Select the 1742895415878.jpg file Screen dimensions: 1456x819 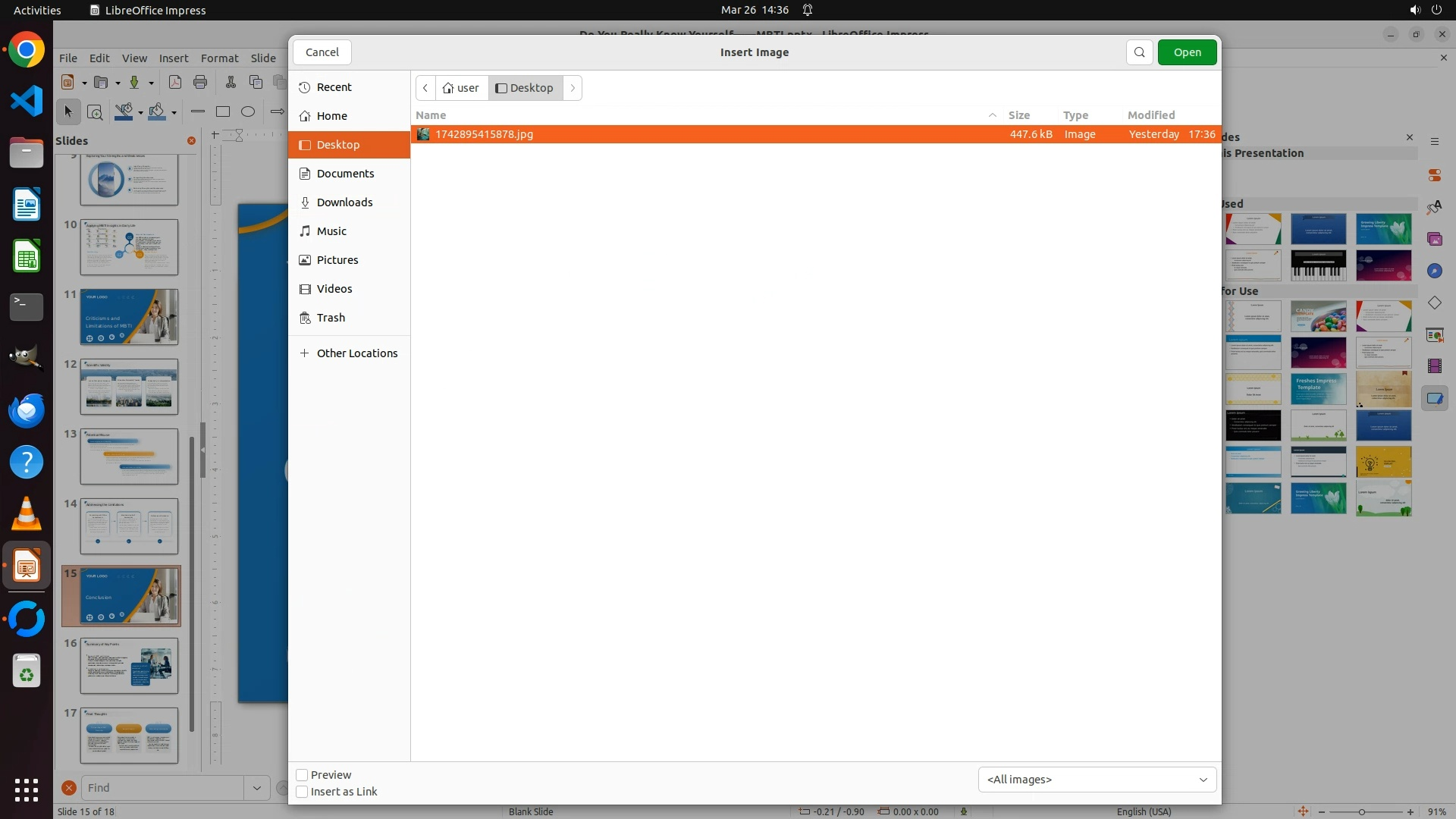click(484, 134)
